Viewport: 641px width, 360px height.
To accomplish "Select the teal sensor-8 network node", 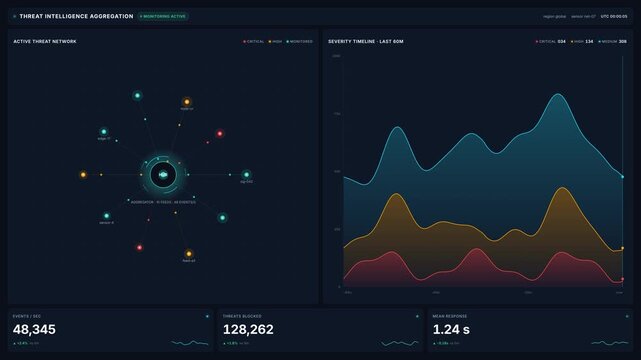I will 106,216.
